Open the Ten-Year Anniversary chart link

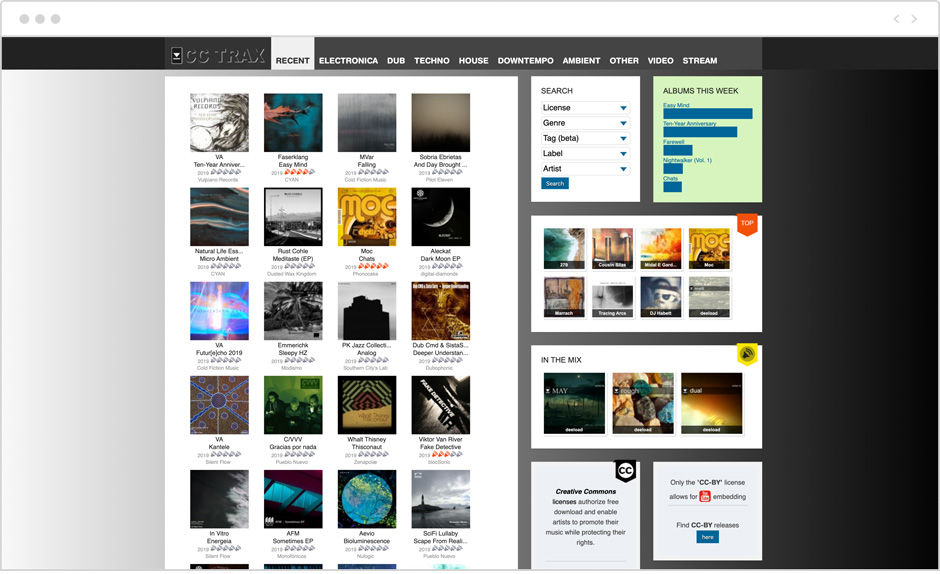coord(689,124)
